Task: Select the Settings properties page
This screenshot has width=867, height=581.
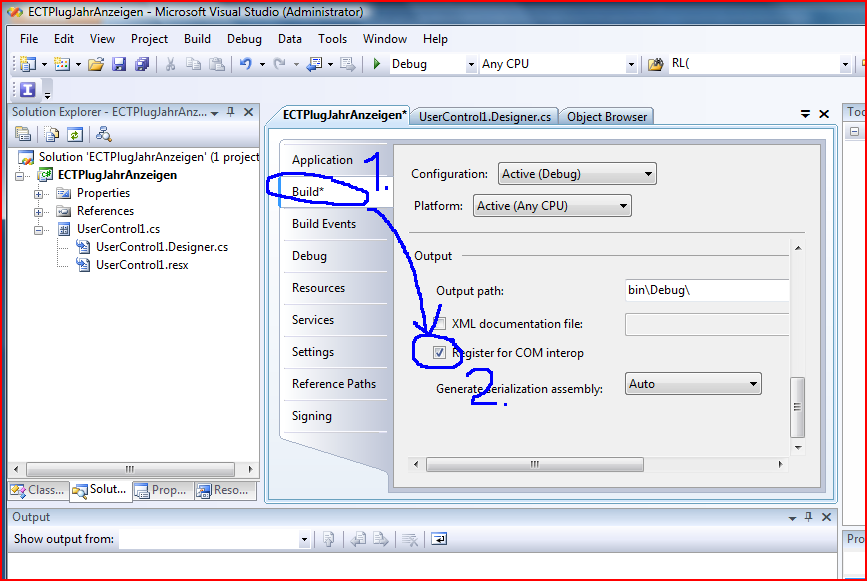Action: coord(313,352)
